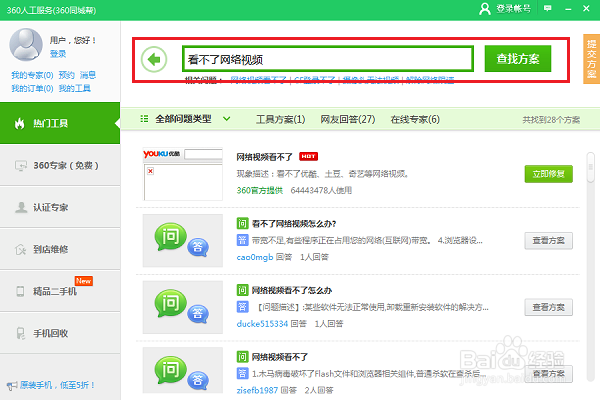Open 360专家(免费) sidebar item

[60, 165]
